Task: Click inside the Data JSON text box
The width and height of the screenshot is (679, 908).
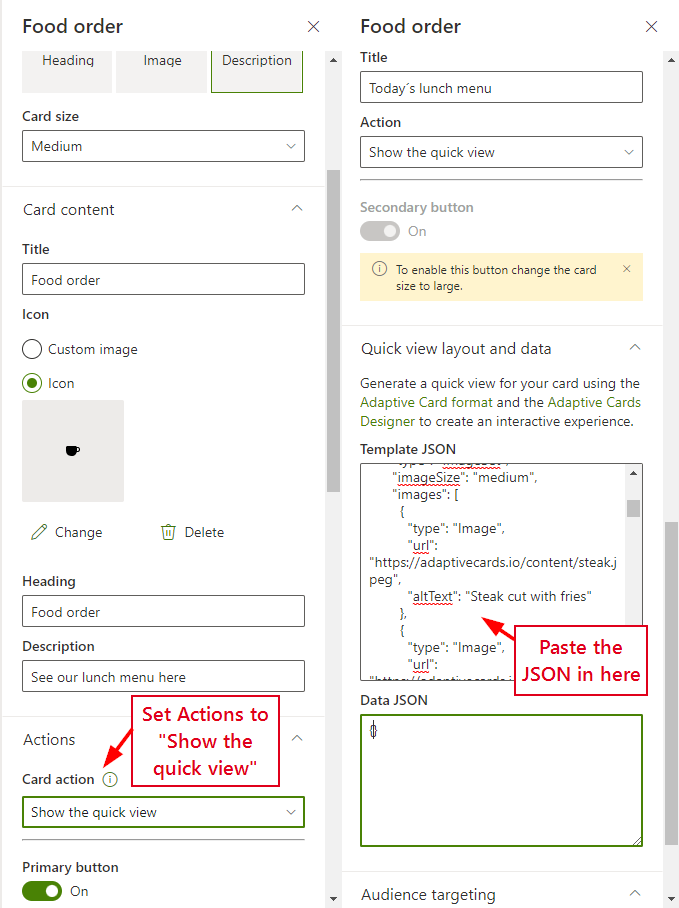Action: 501,780
